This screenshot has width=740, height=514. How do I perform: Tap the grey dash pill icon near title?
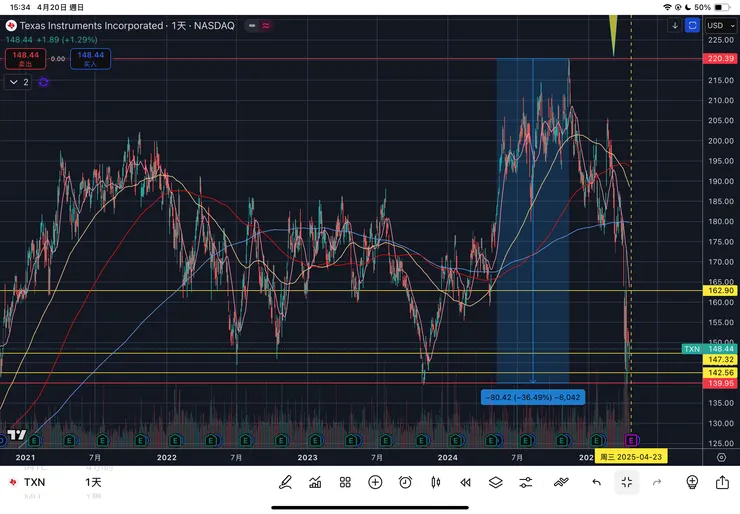(252, 25)
